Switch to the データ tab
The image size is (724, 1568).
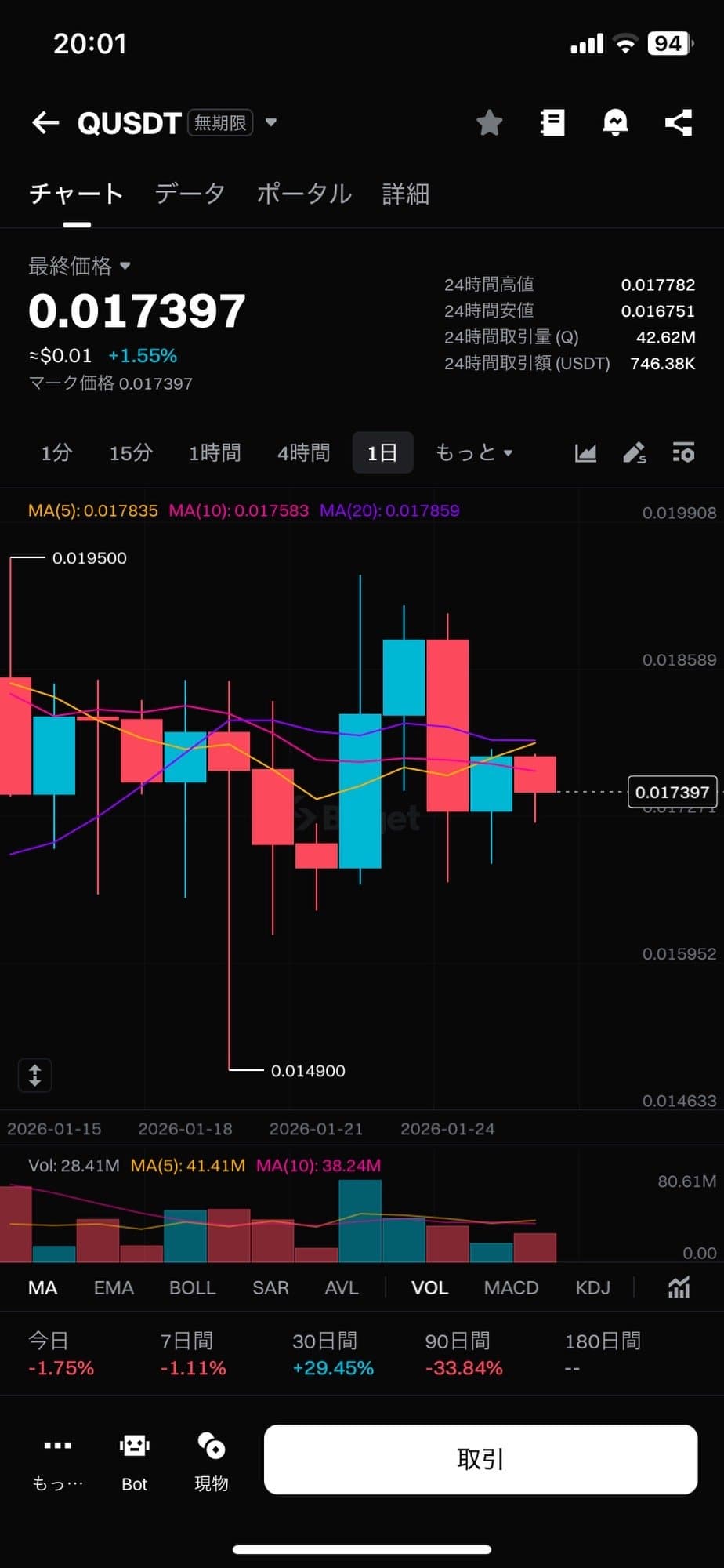click(x=190, y=194)
